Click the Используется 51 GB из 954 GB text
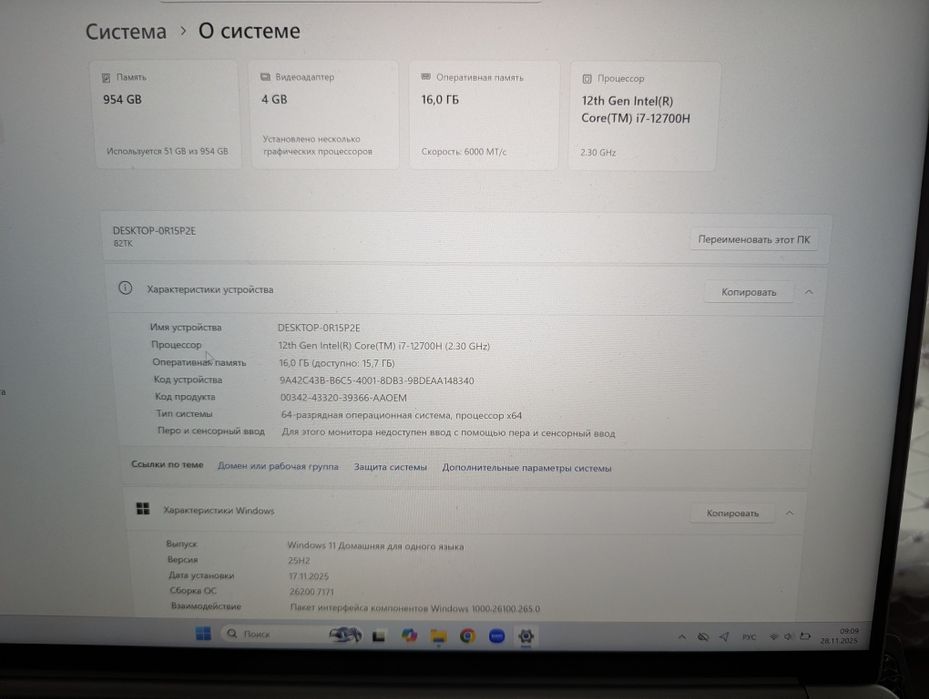Viewport: 929px width, 699px height. 167,151
